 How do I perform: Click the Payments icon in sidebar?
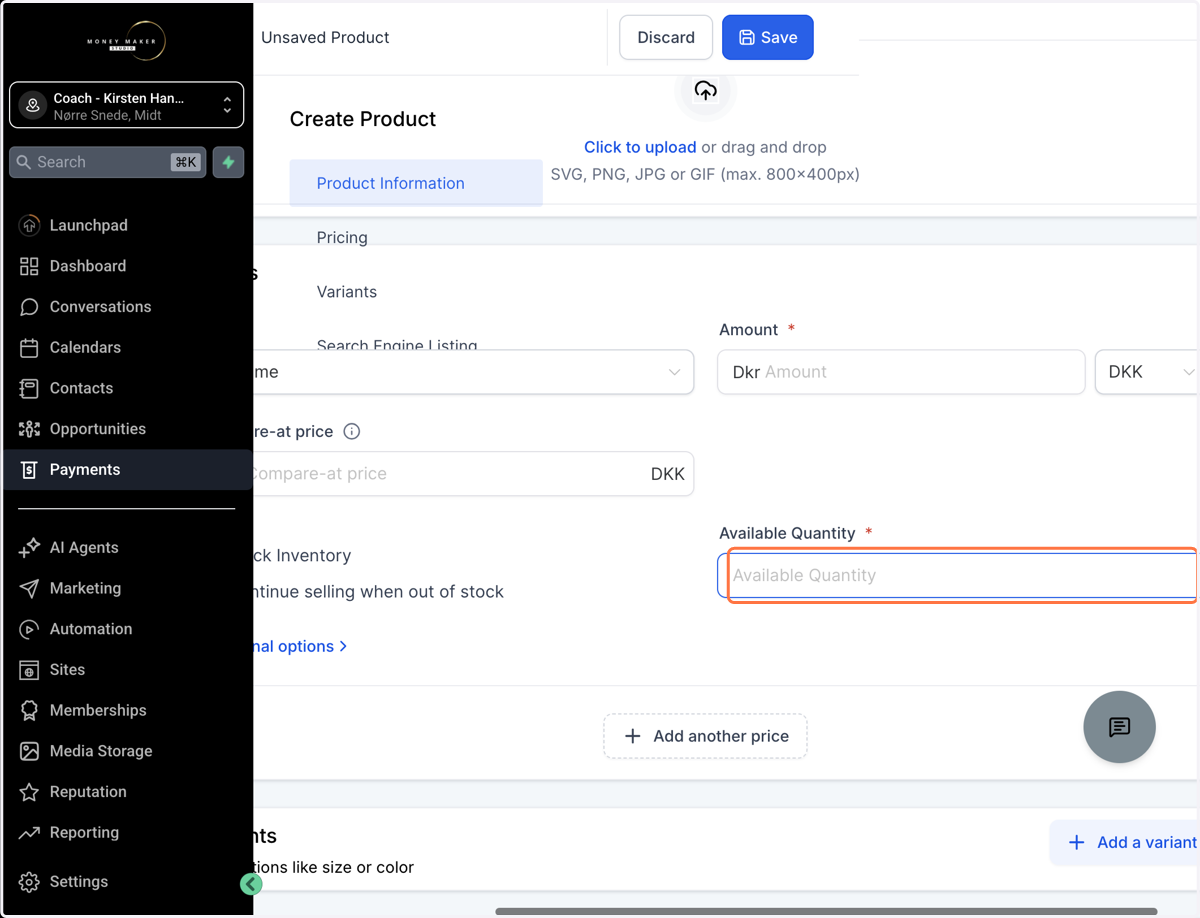(29, 470)
